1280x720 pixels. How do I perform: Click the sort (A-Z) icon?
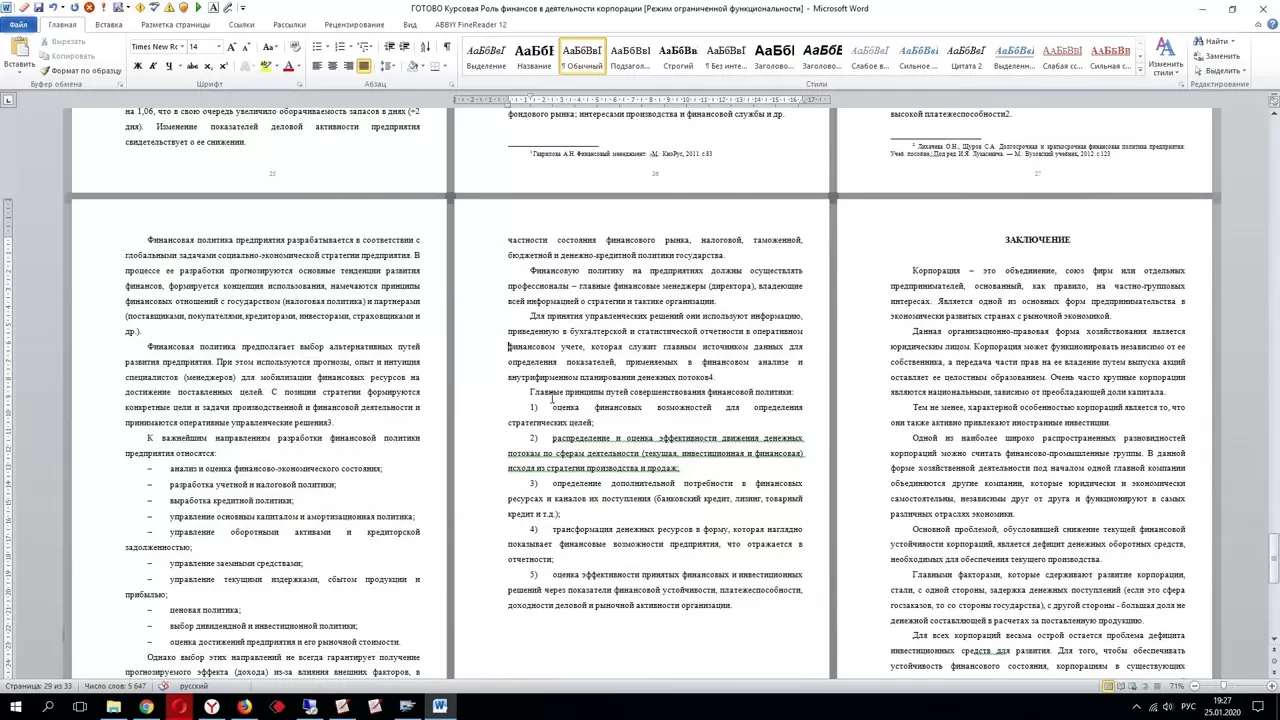click(425, 47)
